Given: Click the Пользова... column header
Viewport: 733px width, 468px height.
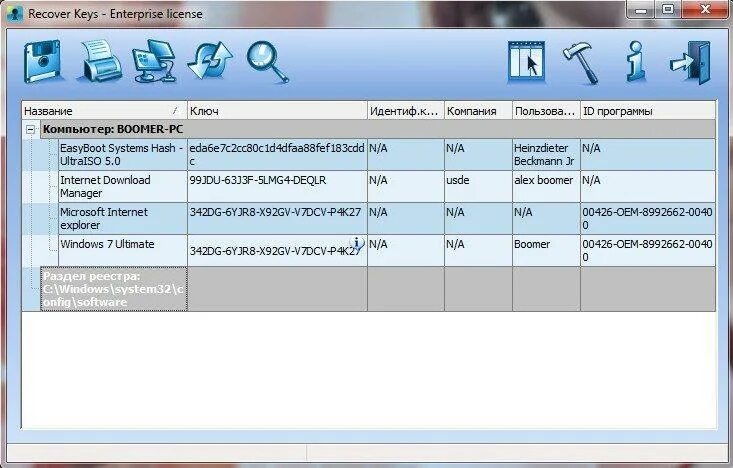Looking at the screenshot, I should [x=546, y=111].
